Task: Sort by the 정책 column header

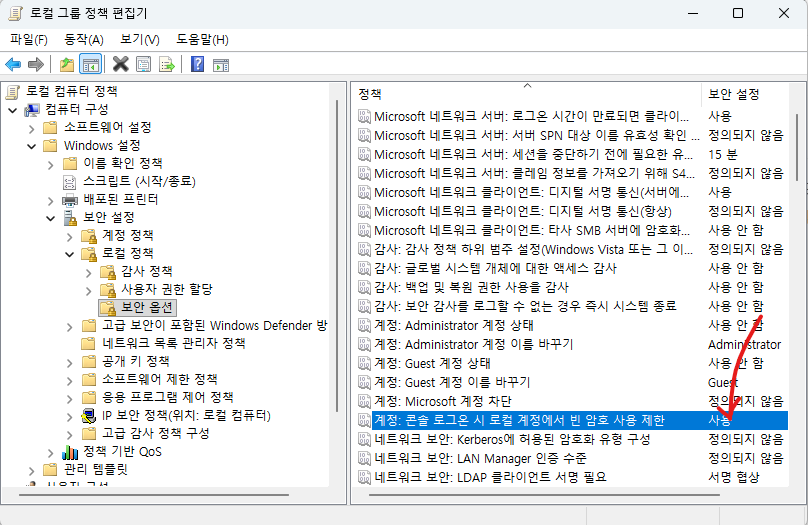Action: pos(527,94)
